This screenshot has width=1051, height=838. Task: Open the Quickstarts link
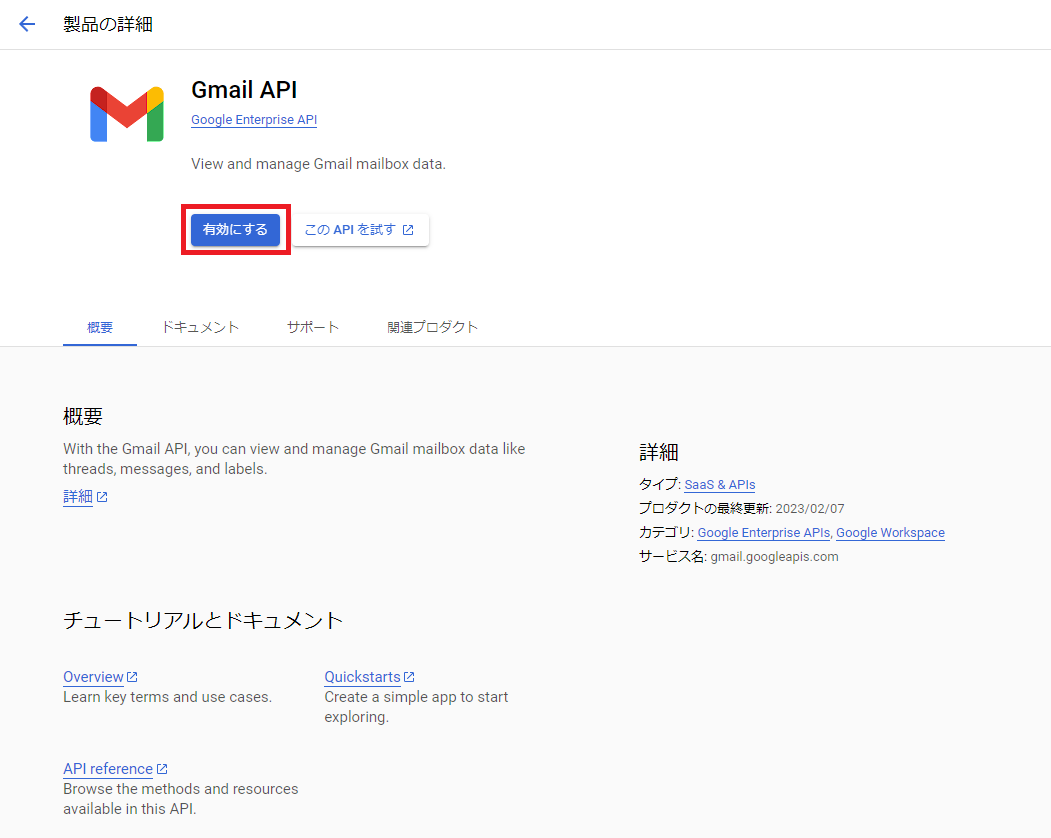point(363,677)
